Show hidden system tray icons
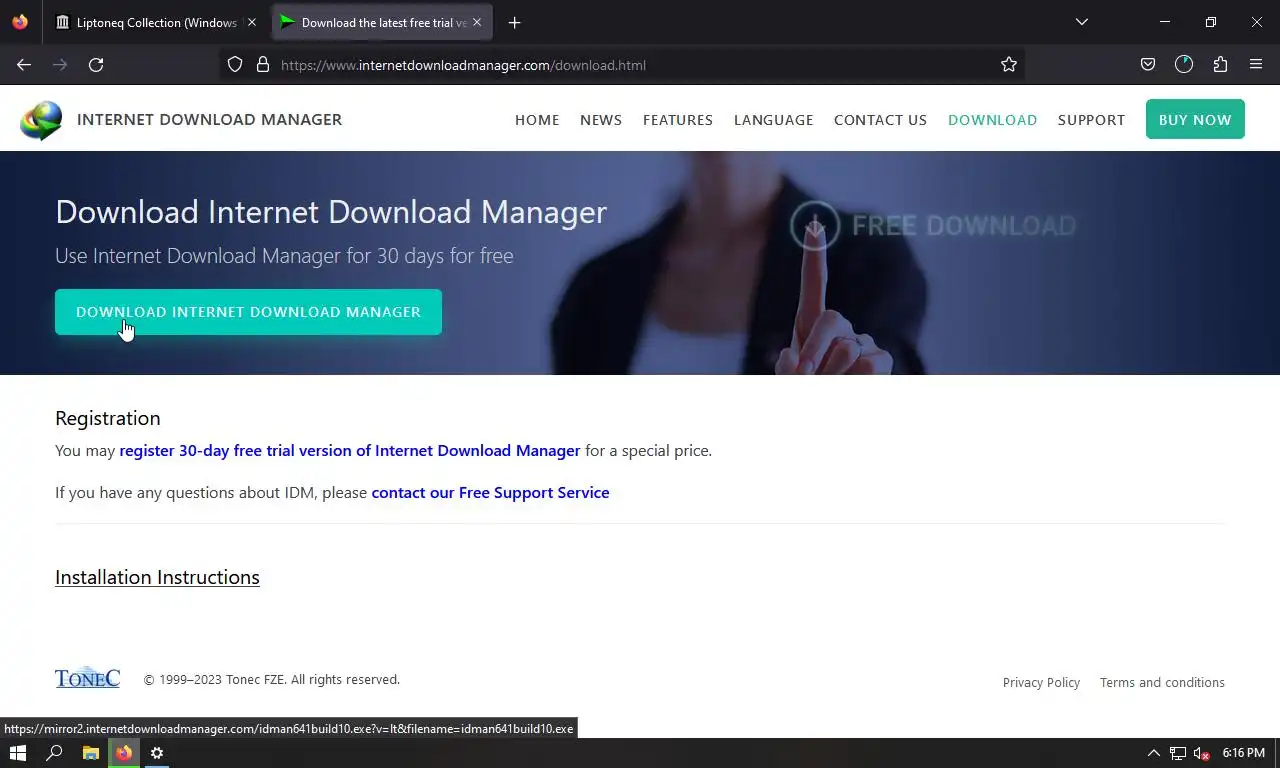Image resolution: width=1280 pixels, height=768 pixels. [x=1153, y=753]
